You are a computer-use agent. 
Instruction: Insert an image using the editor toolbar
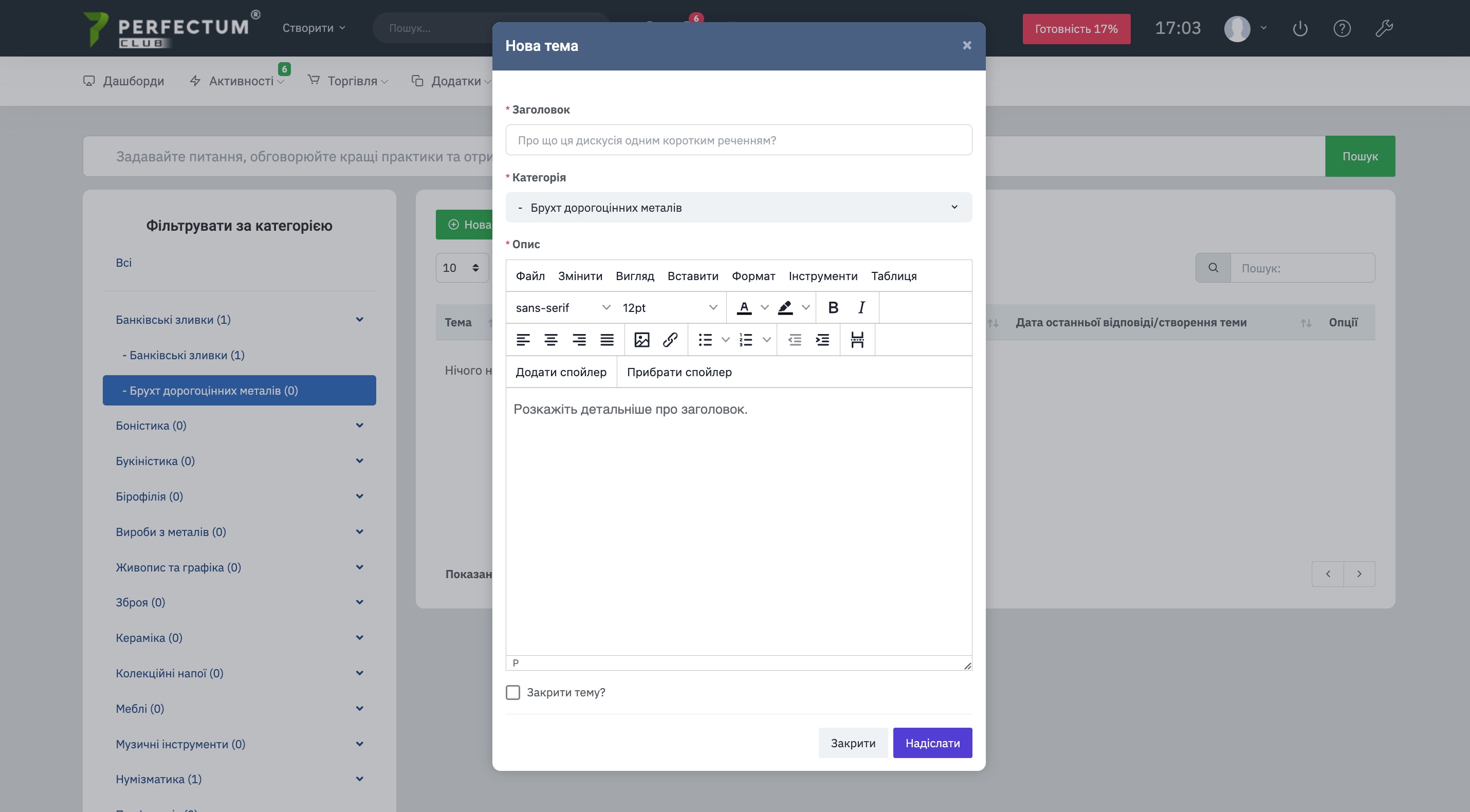point(641,340)
